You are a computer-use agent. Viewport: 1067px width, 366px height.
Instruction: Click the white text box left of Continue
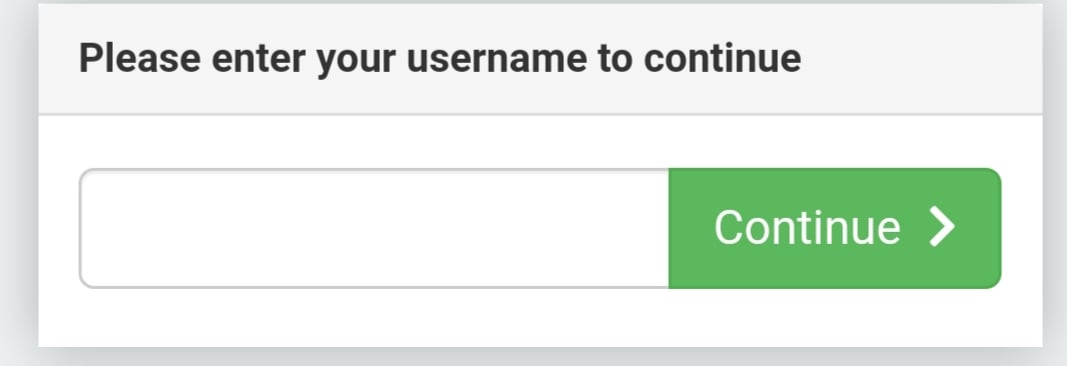coord(374,228)
